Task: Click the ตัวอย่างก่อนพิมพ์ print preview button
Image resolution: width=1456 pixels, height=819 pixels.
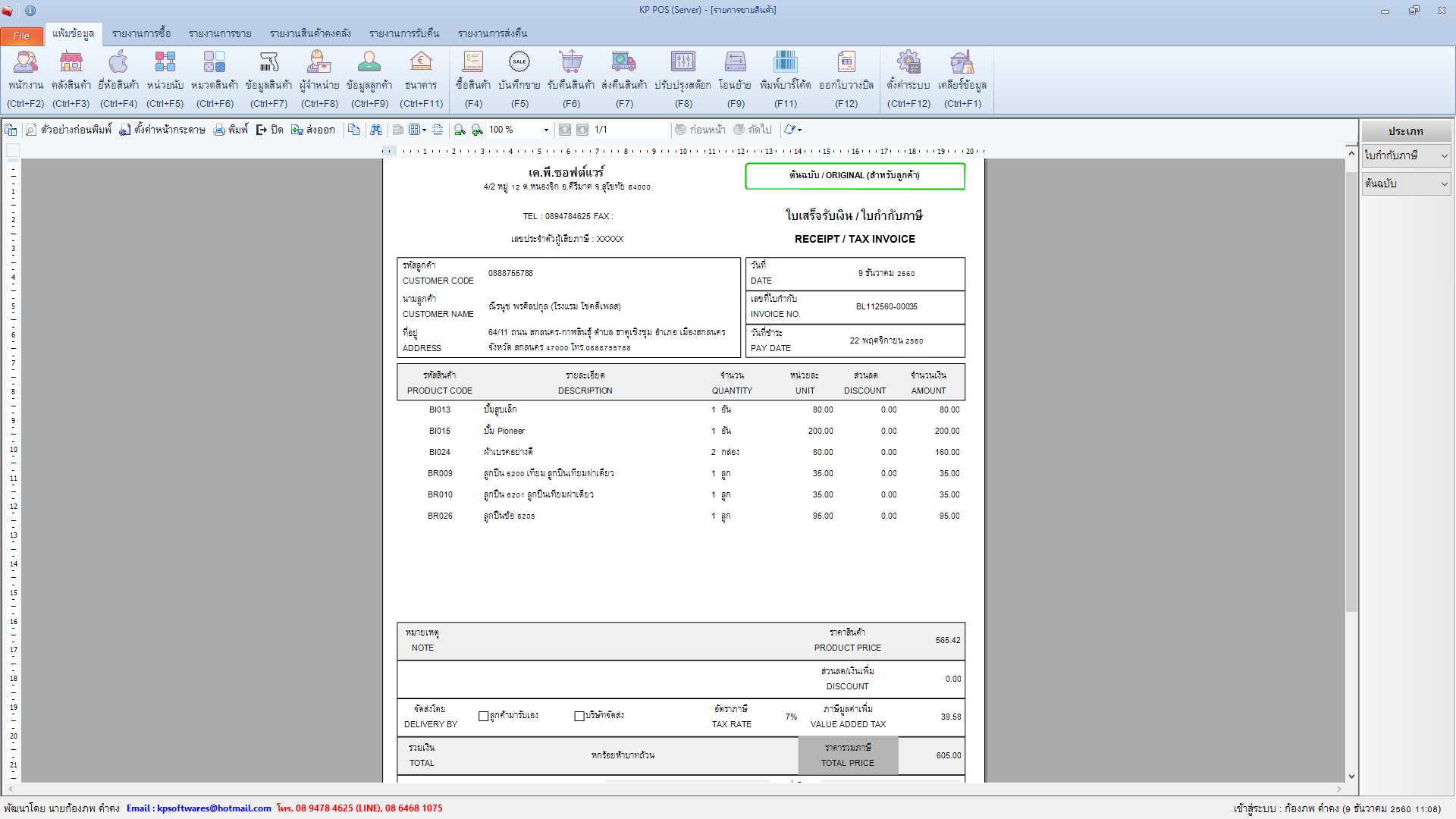Action: tap(68, 130)
